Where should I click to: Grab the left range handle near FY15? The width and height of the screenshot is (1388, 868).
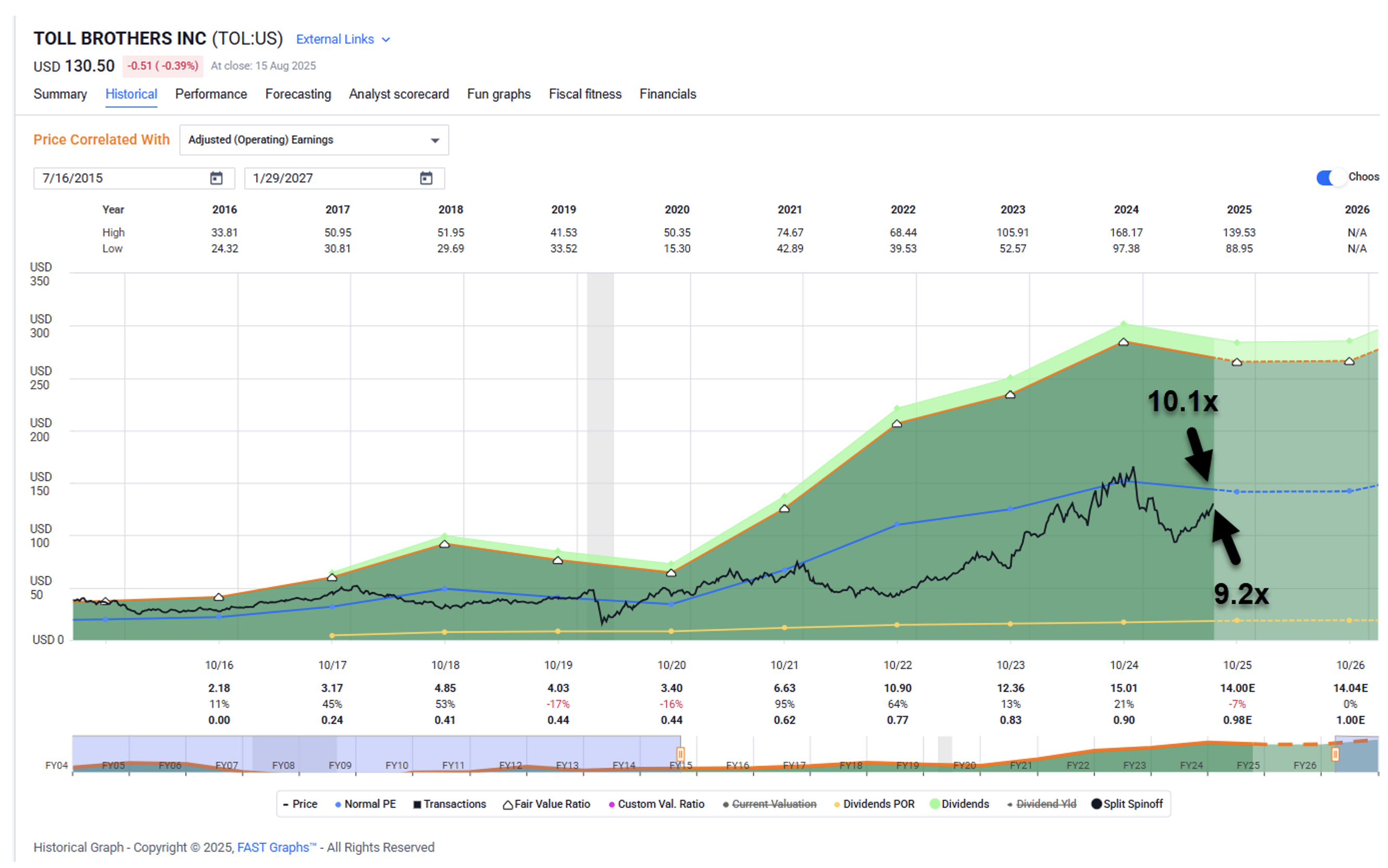click(x=680, y=754)
